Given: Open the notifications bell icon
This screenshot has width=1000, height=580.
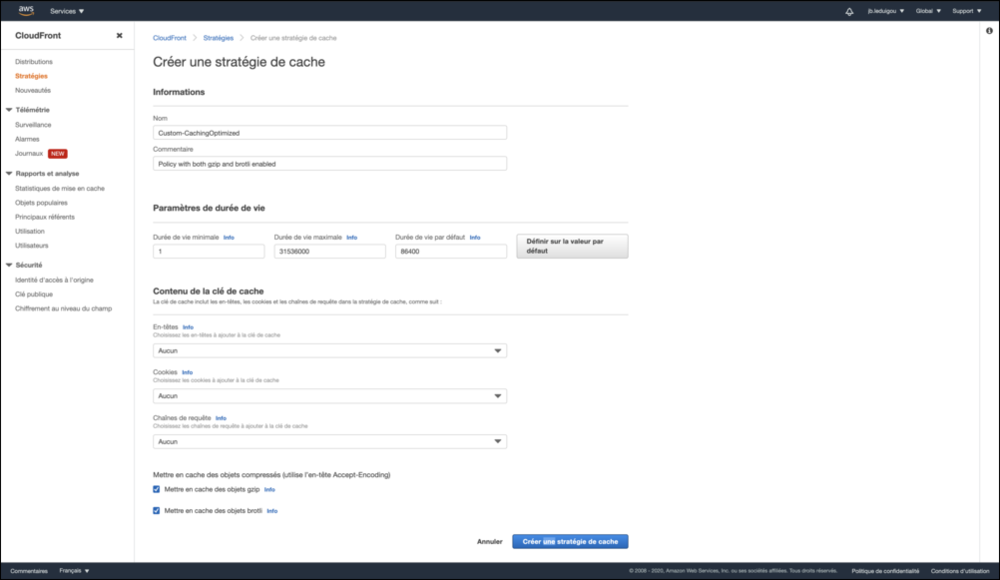Looking at the screenshot, I should pyautogui.click(x=849, y=11).
